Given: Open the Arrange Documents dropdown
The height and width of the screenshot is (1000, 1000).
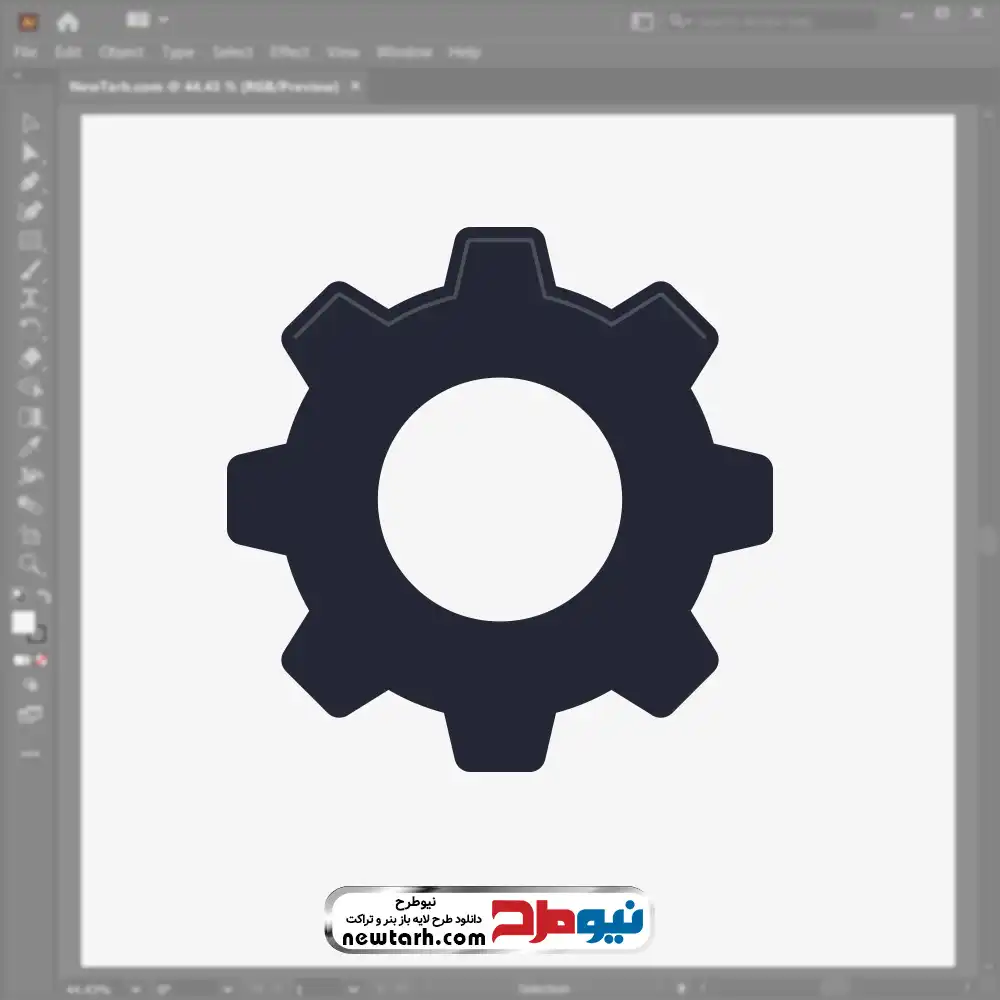Looking at the screenshot, I should pyautogui.click(x=147, y=20).
